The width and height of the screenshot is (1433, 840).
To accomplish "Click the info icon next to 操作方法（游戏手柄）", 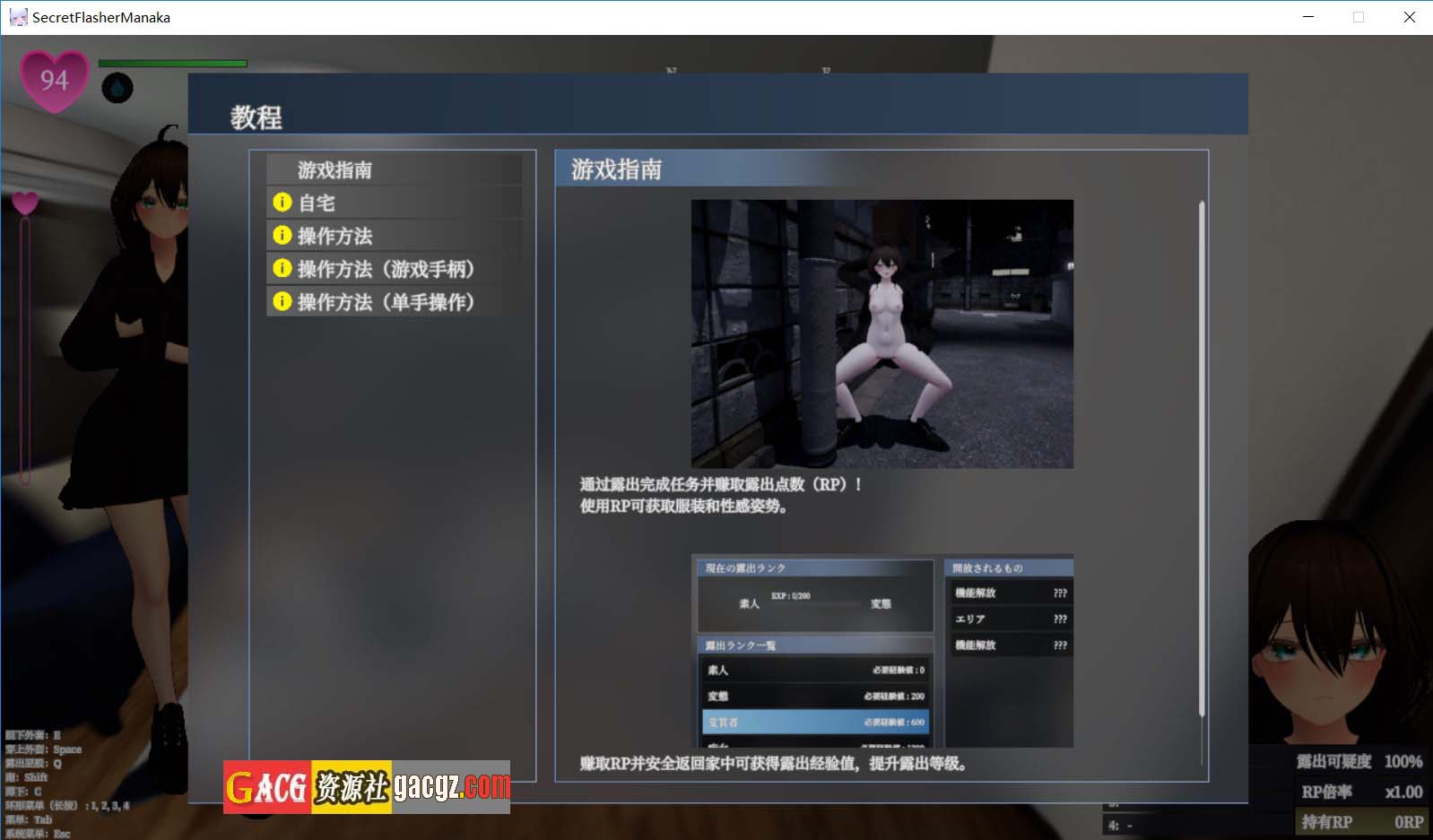I will [282, 268].
